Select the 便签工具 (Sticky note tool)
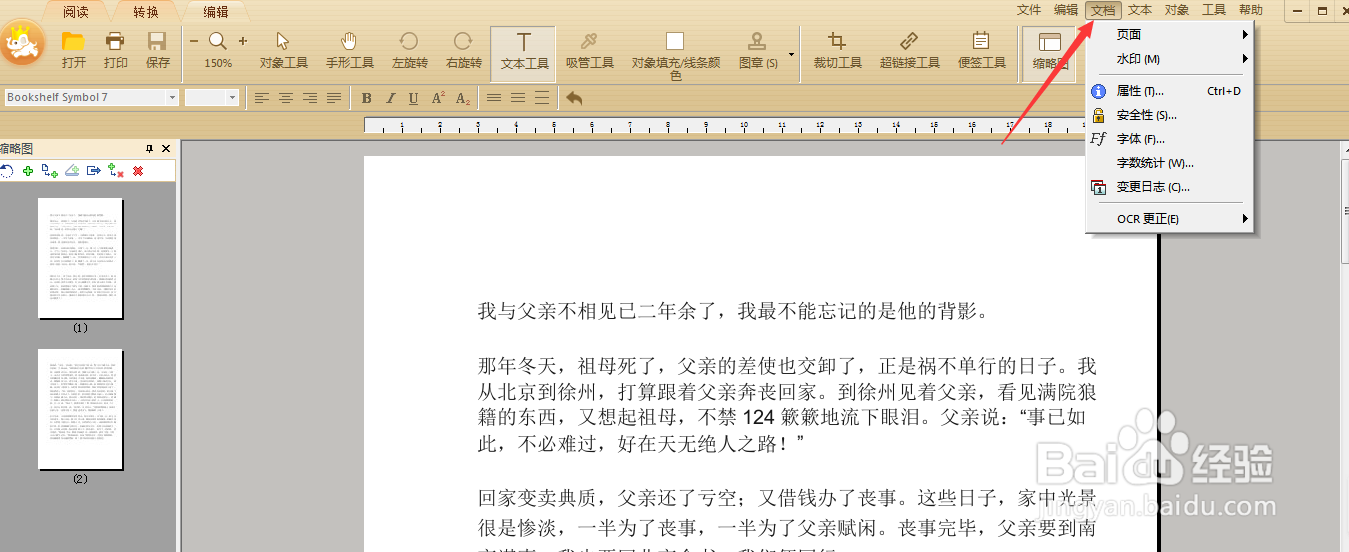The image size is (1349, 552). click(981, 50)
